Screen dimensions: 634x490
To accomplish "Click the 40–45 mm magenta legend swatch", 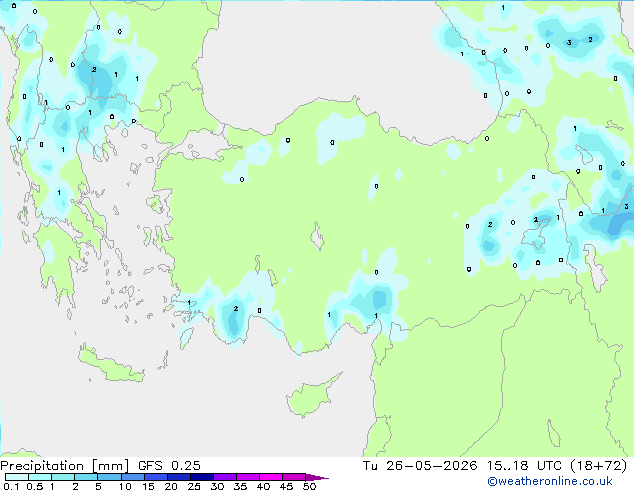I will click(271, 477).
